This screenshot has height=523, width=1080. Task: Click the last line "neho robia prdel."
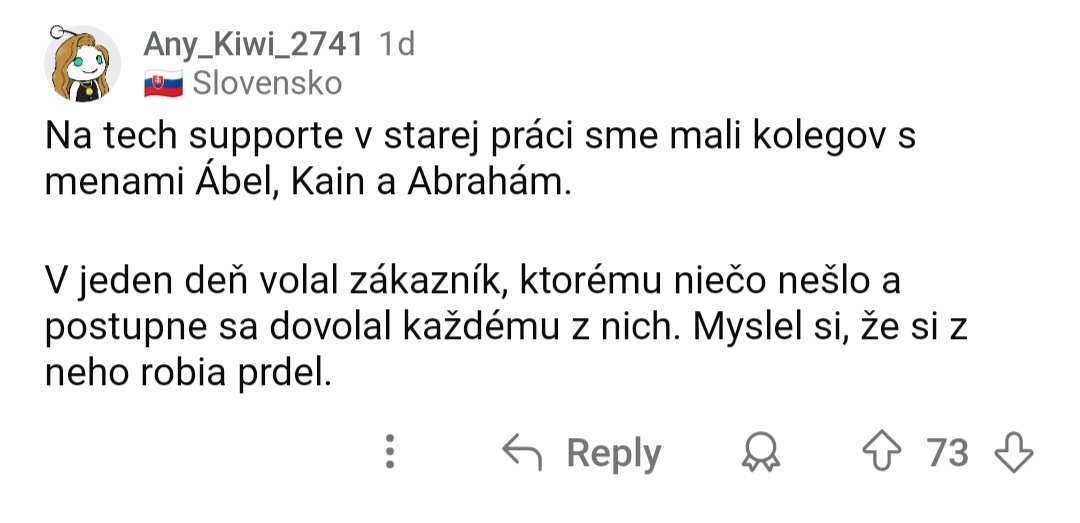pyautogui.click(x=188, y=376)
